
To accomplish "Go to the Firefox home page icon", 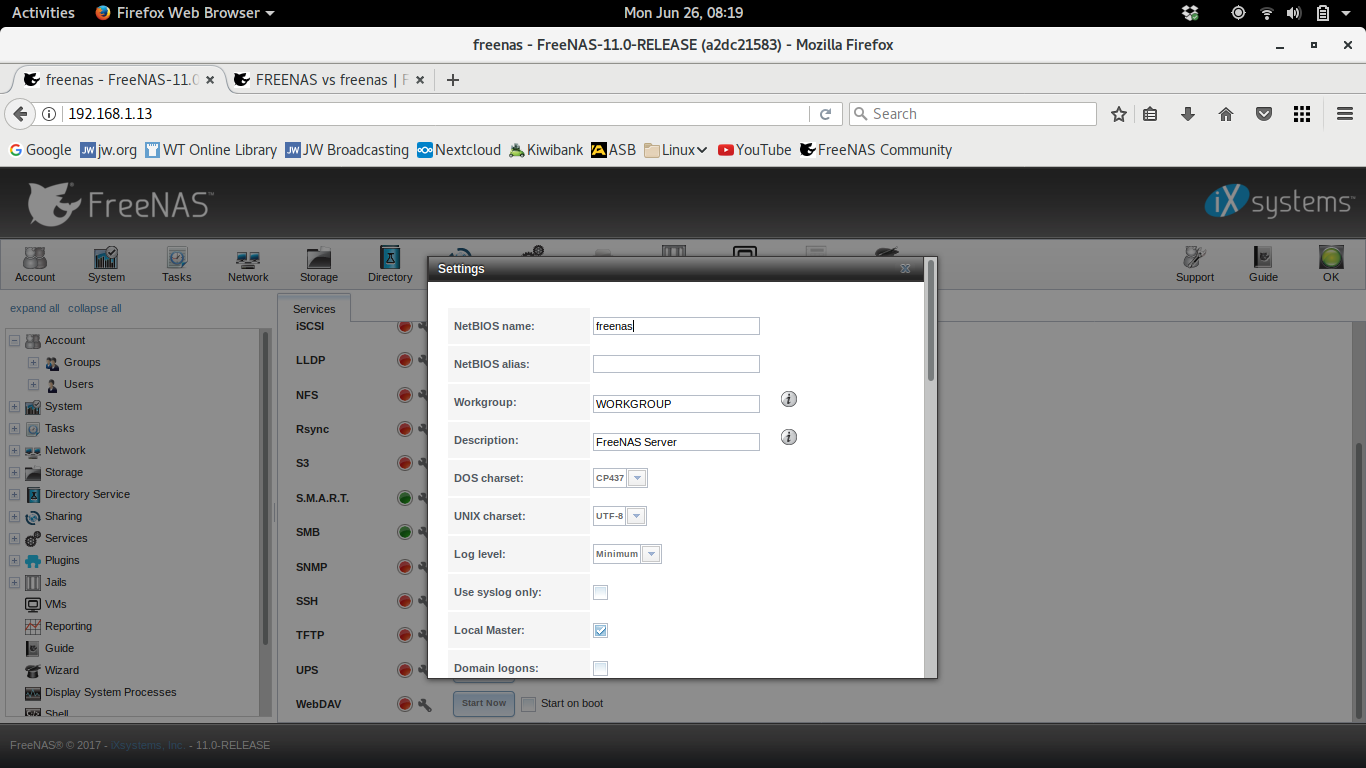I will point(1226,114).
